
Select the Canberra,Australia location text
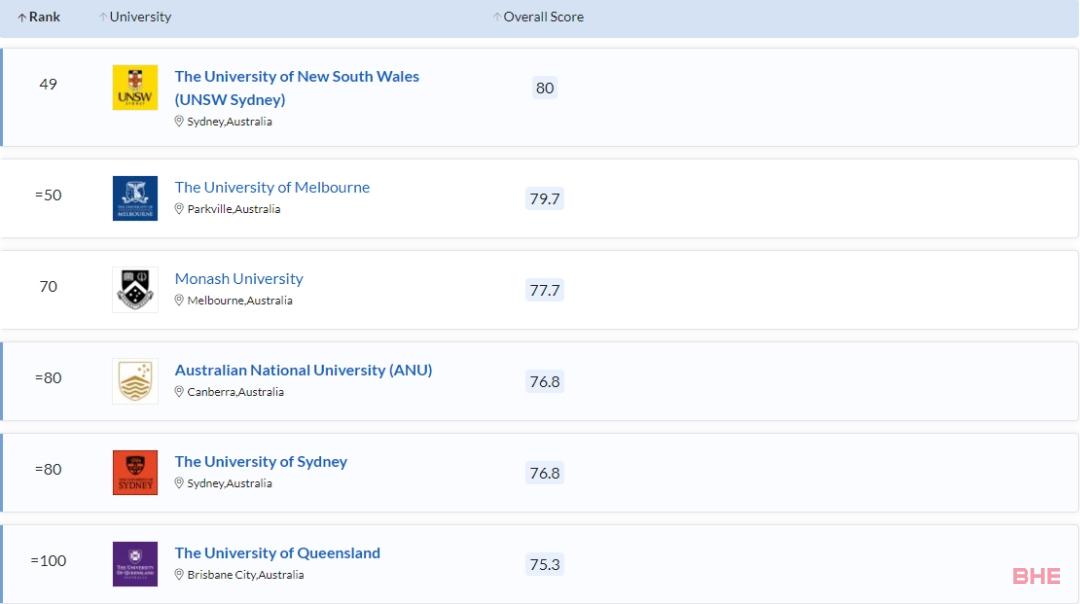tap(236, 393)
